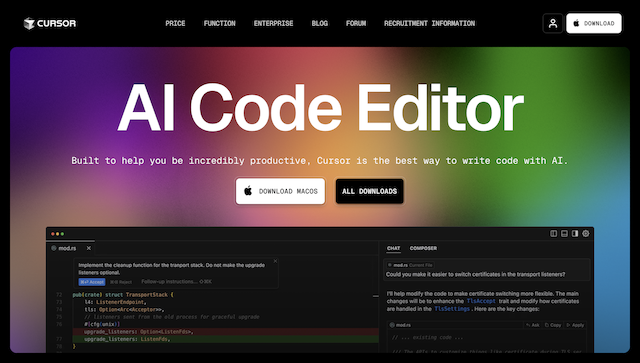Click the All Downloads button
The height and width of the screenshot is (363, 640).
pos(369,191)
